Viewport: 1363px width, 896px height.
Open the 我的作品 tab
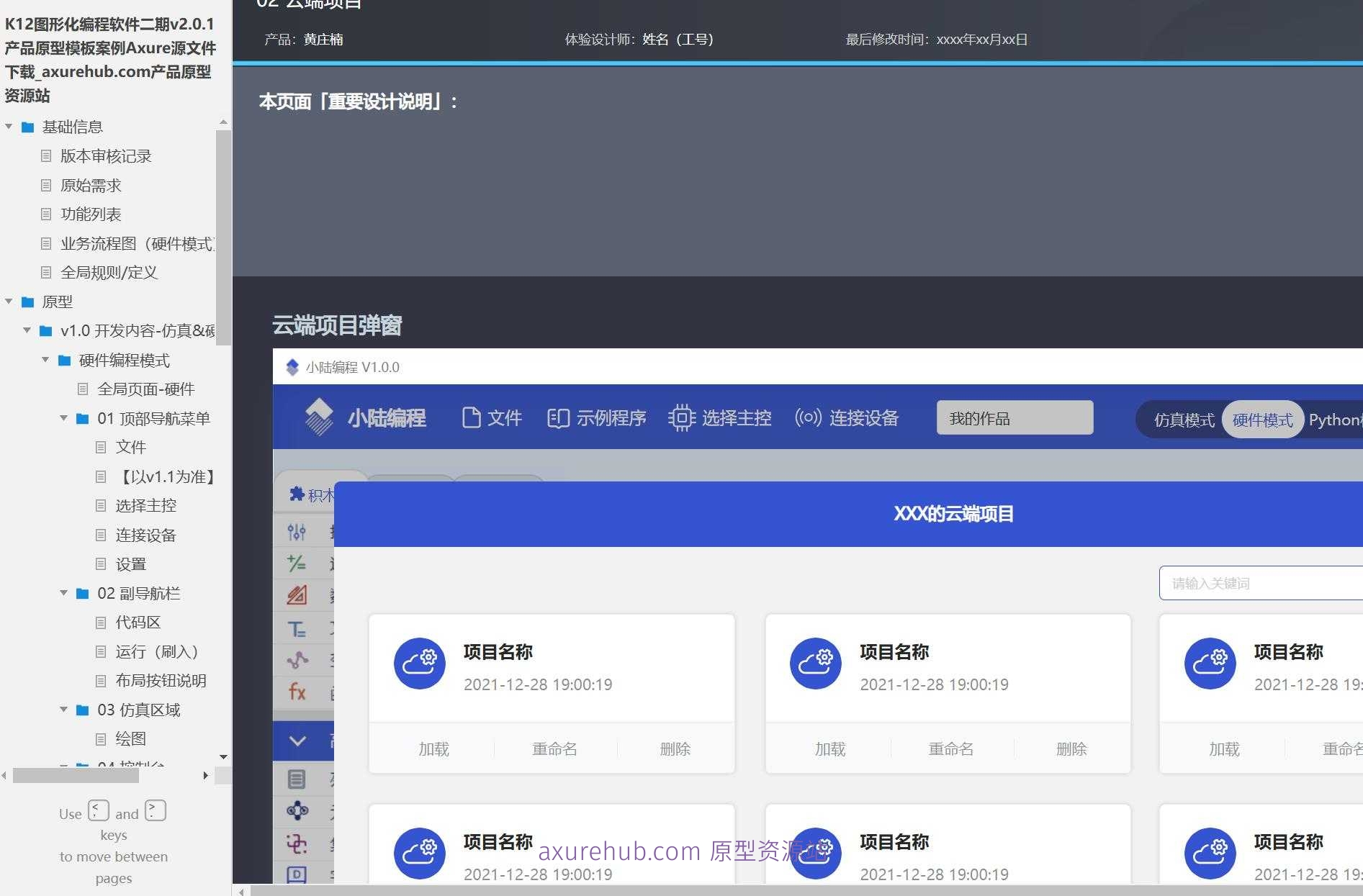pos(1014,417)
